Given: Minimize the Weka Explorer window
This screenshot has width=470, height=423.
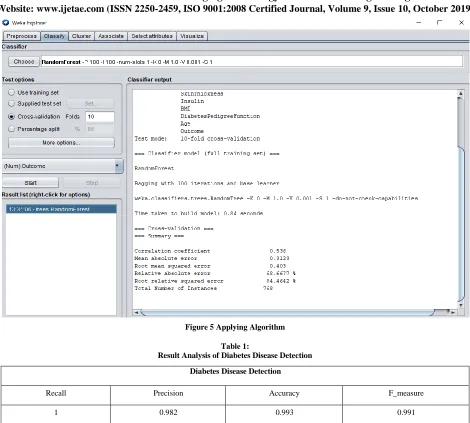Looking at the screenshot, I should 419,23.
